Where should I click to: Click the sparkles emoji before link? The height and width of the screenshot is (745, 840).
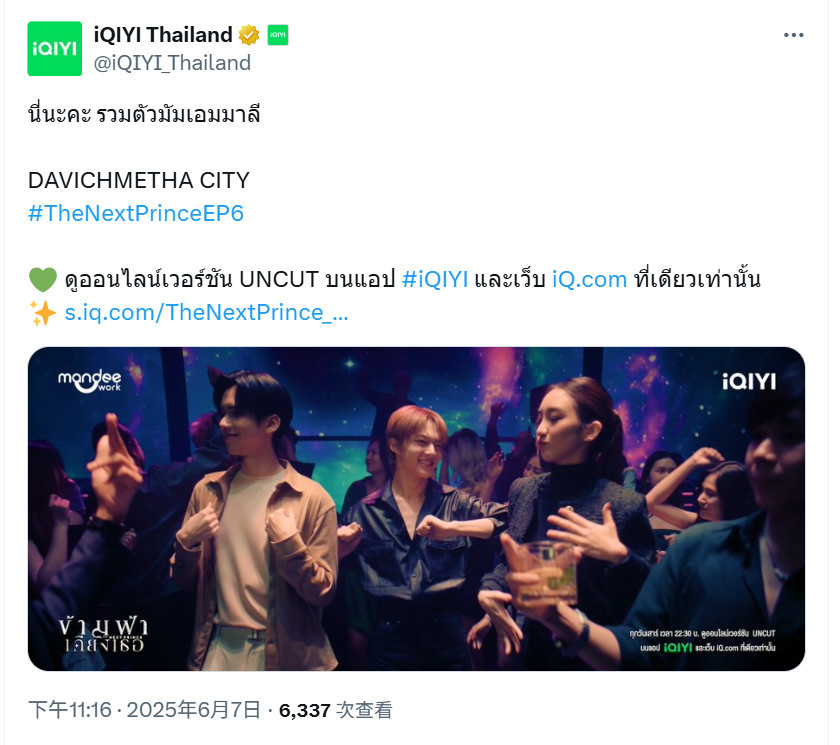pos(43,313)
